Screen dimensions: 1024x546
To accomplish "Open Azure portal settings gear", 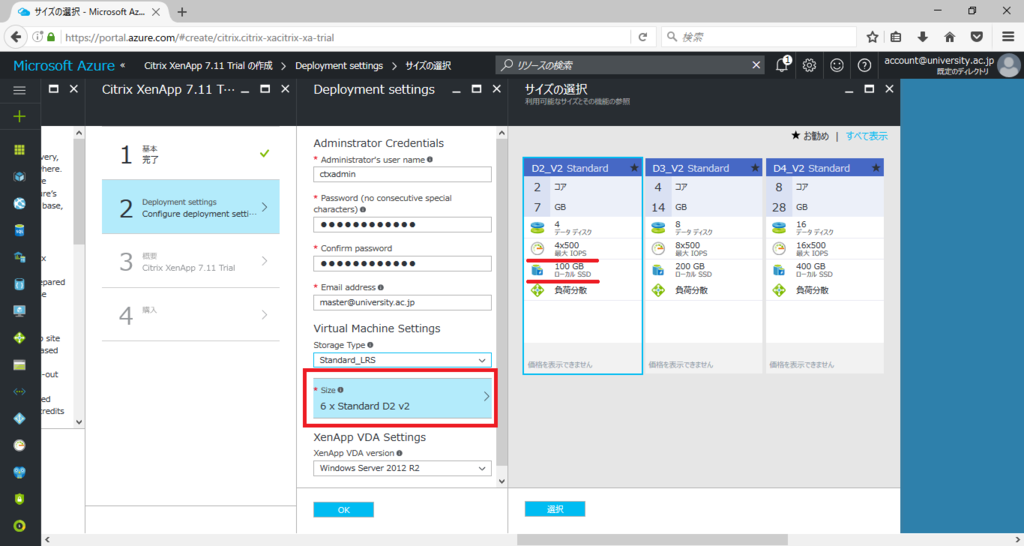I will [x=810, y=65].
